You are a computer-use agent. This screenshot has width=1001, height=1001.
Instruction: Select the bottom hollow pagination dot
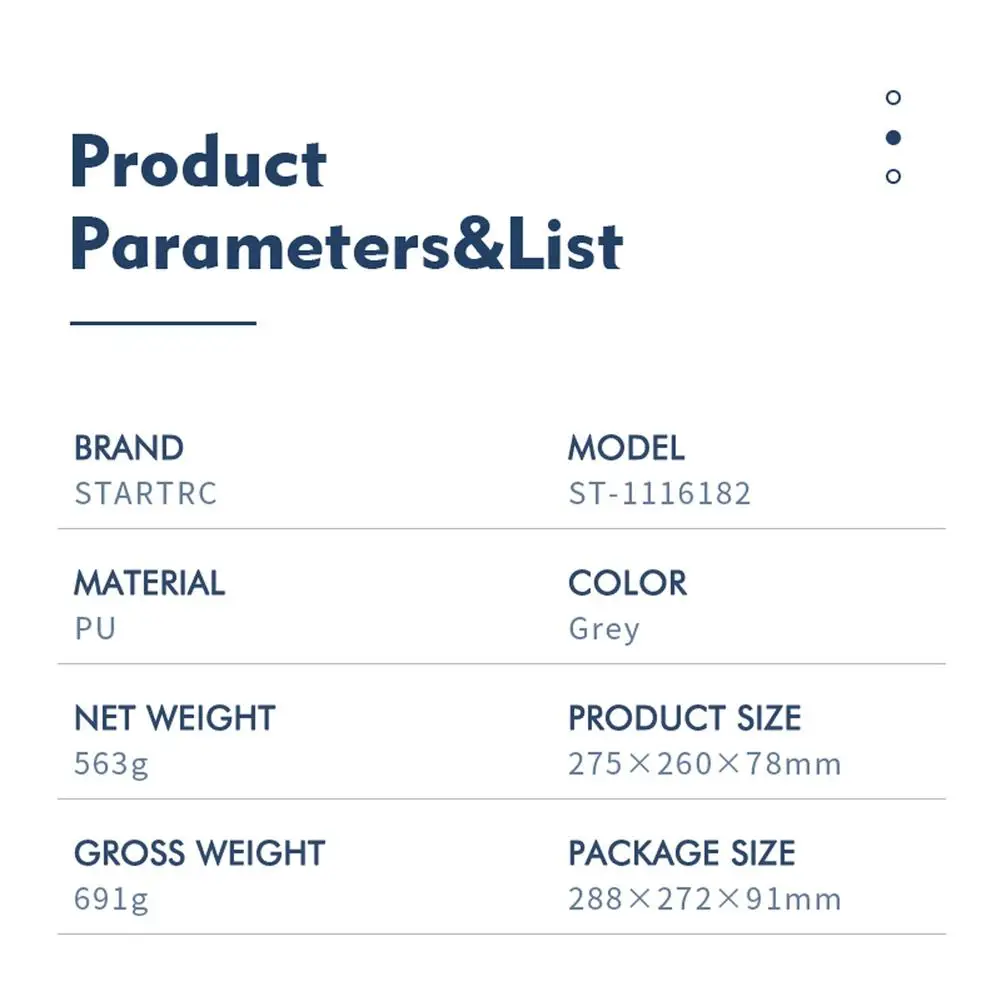893,176
